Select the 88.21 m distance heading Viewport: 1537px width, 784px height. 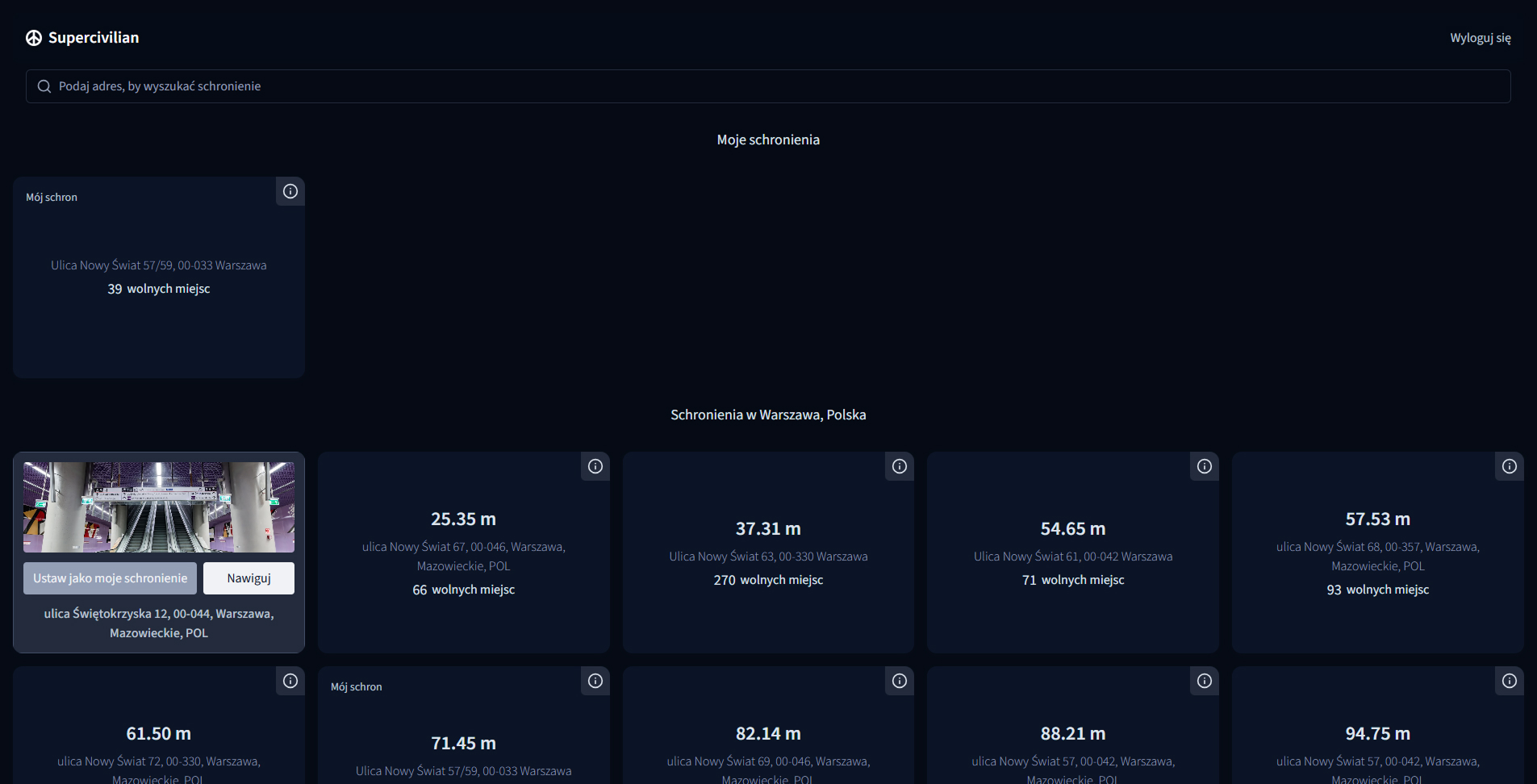tap(1073, 734)
